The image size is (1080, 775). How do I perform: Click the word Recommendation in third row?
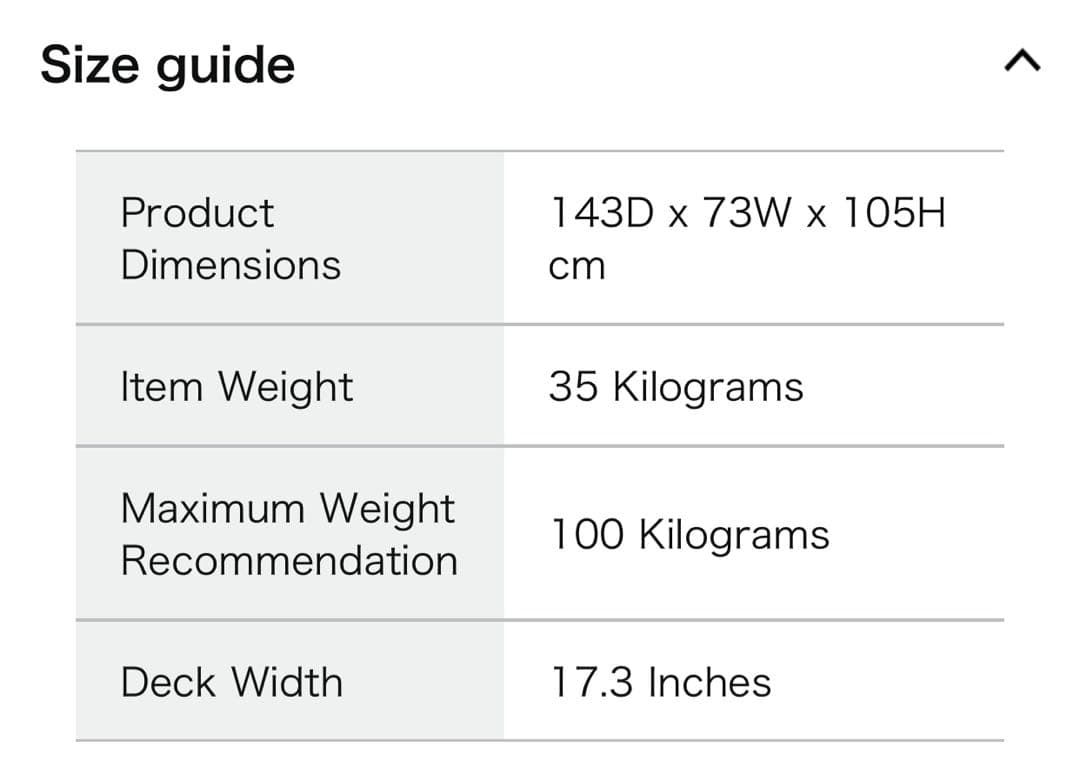tap(289, 560)
